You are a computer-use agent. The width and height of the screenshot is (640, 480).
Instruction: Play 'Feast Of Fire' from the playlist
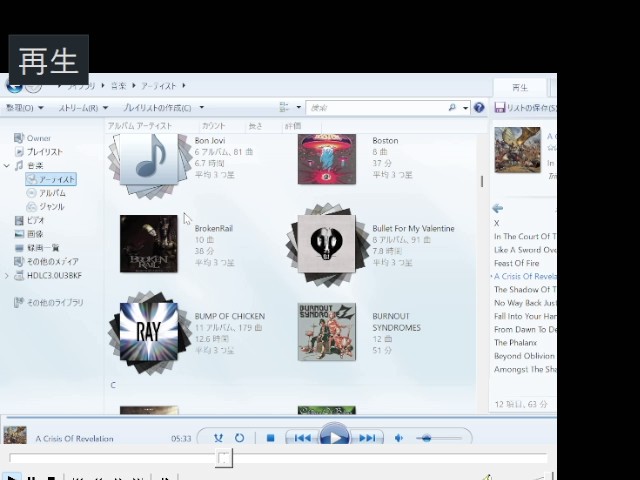pos(516,263)
